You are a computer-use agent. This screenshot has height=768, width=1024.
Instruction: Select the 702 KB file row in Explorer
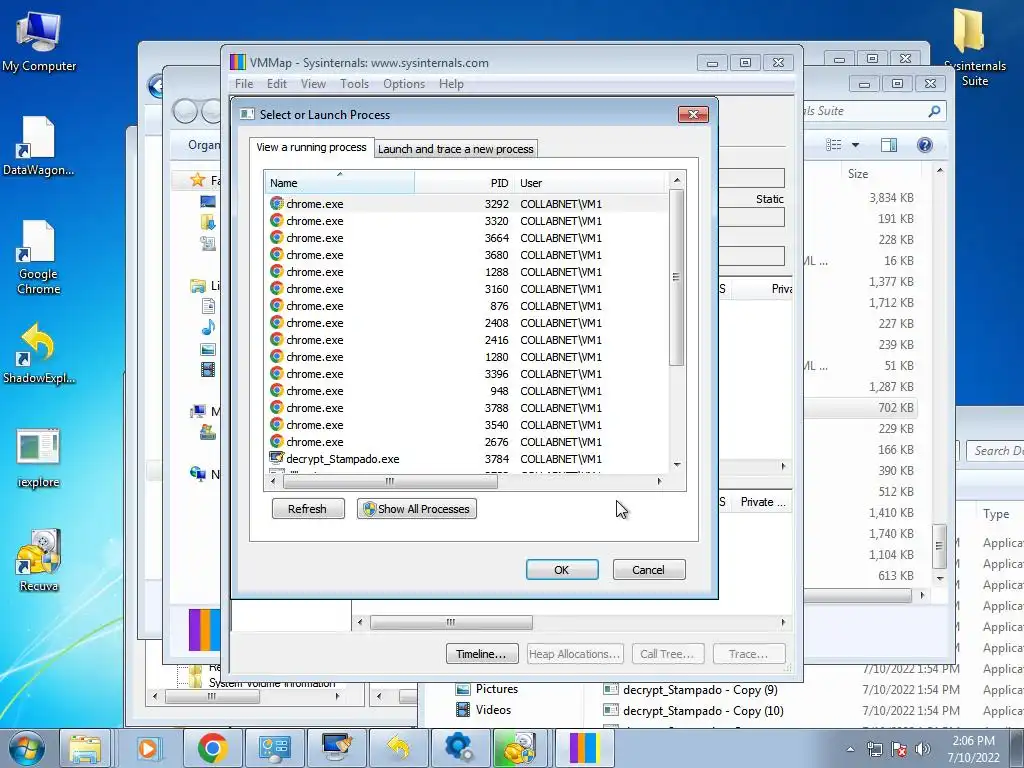(860, 408)
